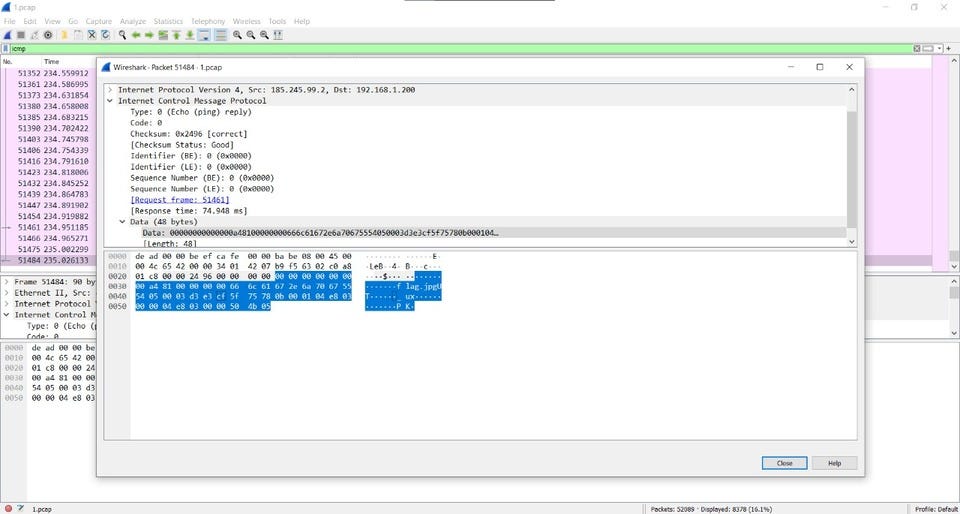Expand Internet Protocol Version 4 in packet dialog
The width and height of the screenshot is (960, 514).
point(110,90)
